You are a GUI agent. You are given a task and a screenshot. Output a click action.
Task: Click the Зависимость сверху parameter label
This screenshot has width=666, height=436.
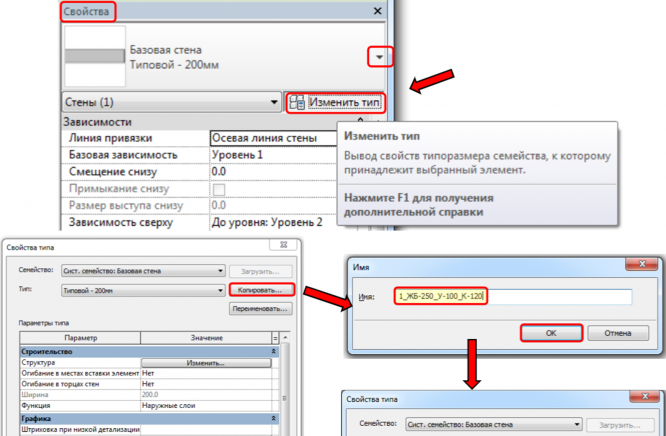tap(121, 222)
